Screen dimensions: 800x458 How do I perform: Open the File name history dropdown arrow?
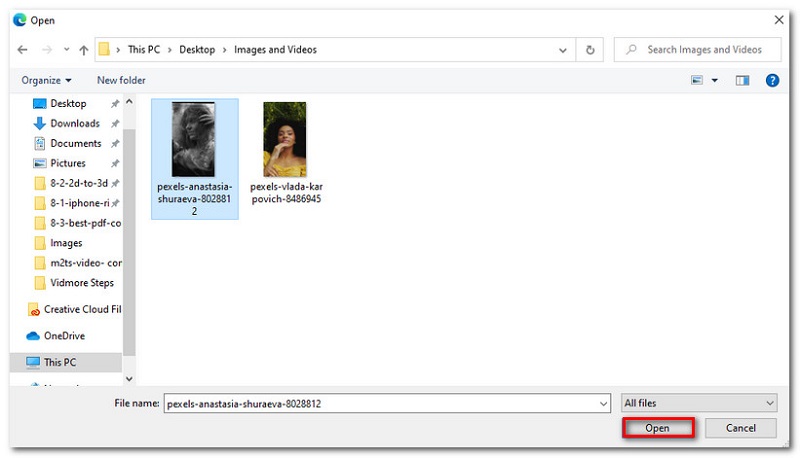click(603, 403)
